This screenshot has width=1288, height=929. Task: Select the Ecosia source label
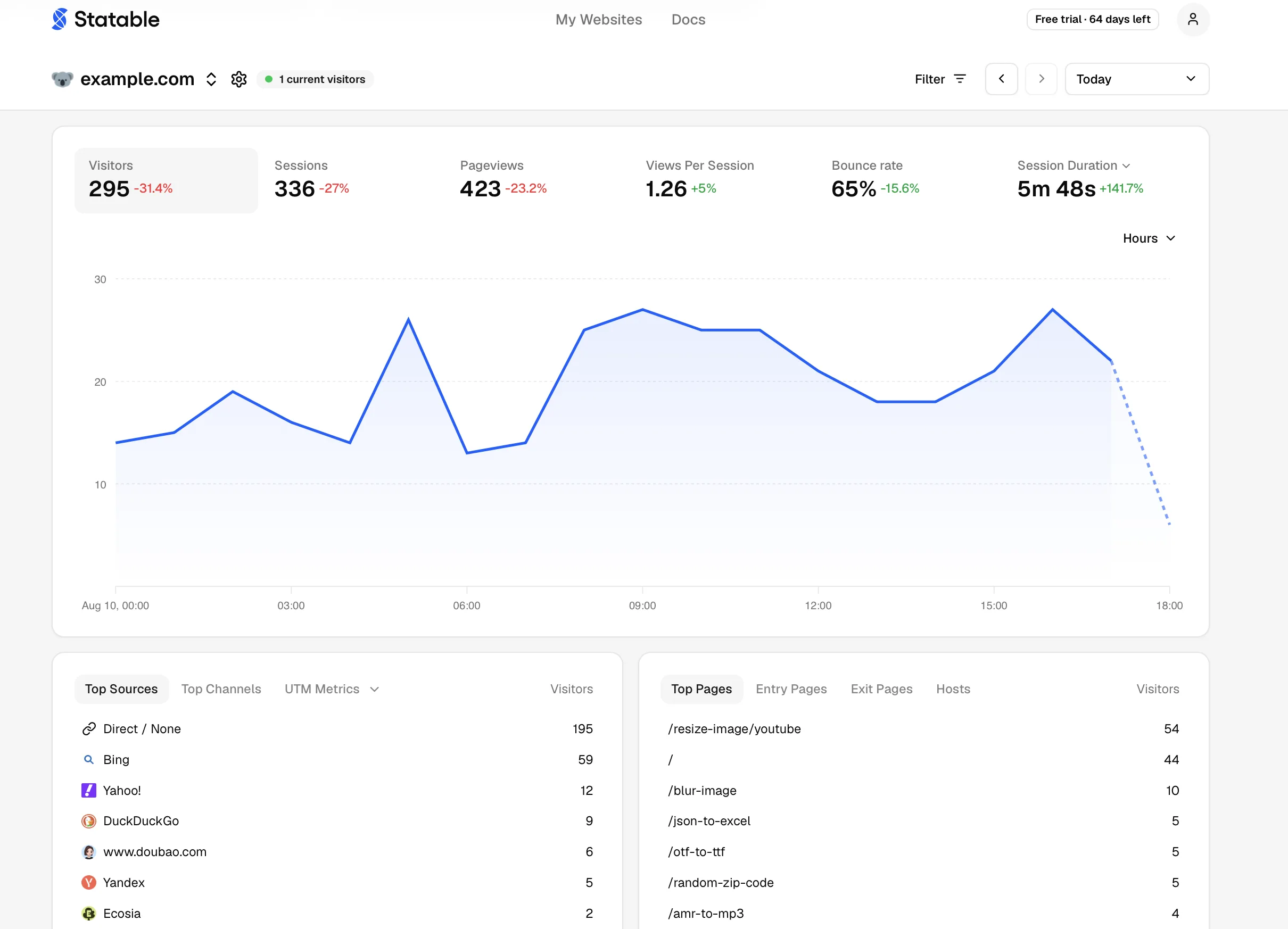tap(122, 914)
